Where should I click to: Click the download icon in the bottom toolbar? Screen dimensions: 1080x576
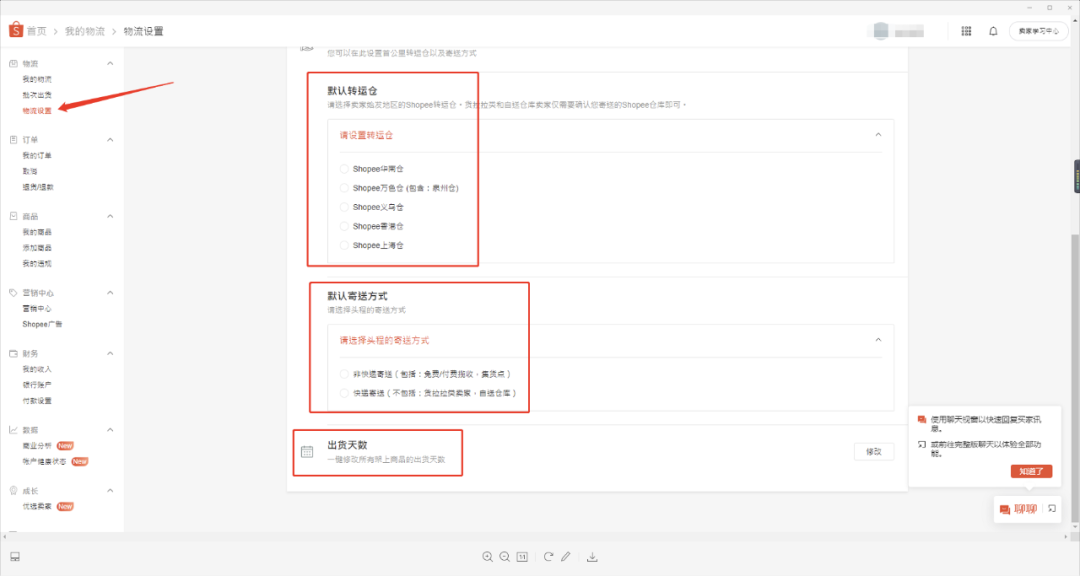pos(592,557)
